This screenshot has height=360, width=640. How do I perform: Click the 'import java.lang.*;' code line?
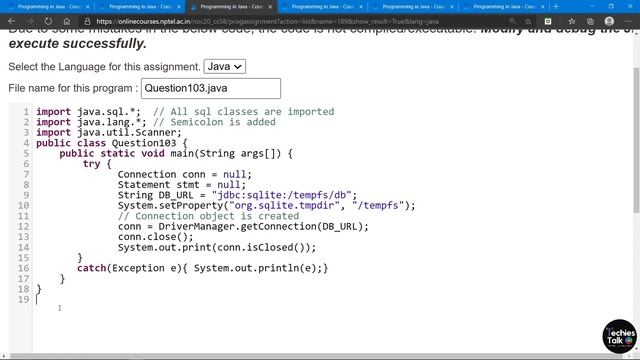click(91, 122)
